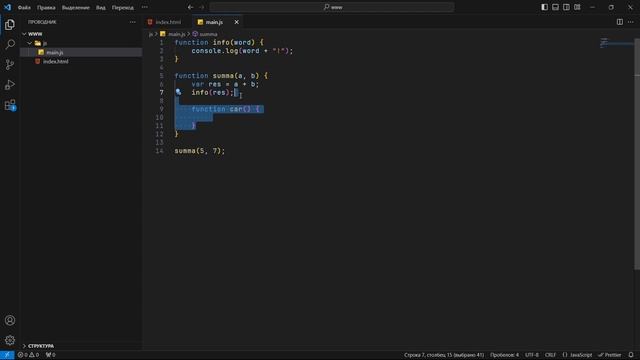Go forward with the navigation arrow

click(202, 7)
